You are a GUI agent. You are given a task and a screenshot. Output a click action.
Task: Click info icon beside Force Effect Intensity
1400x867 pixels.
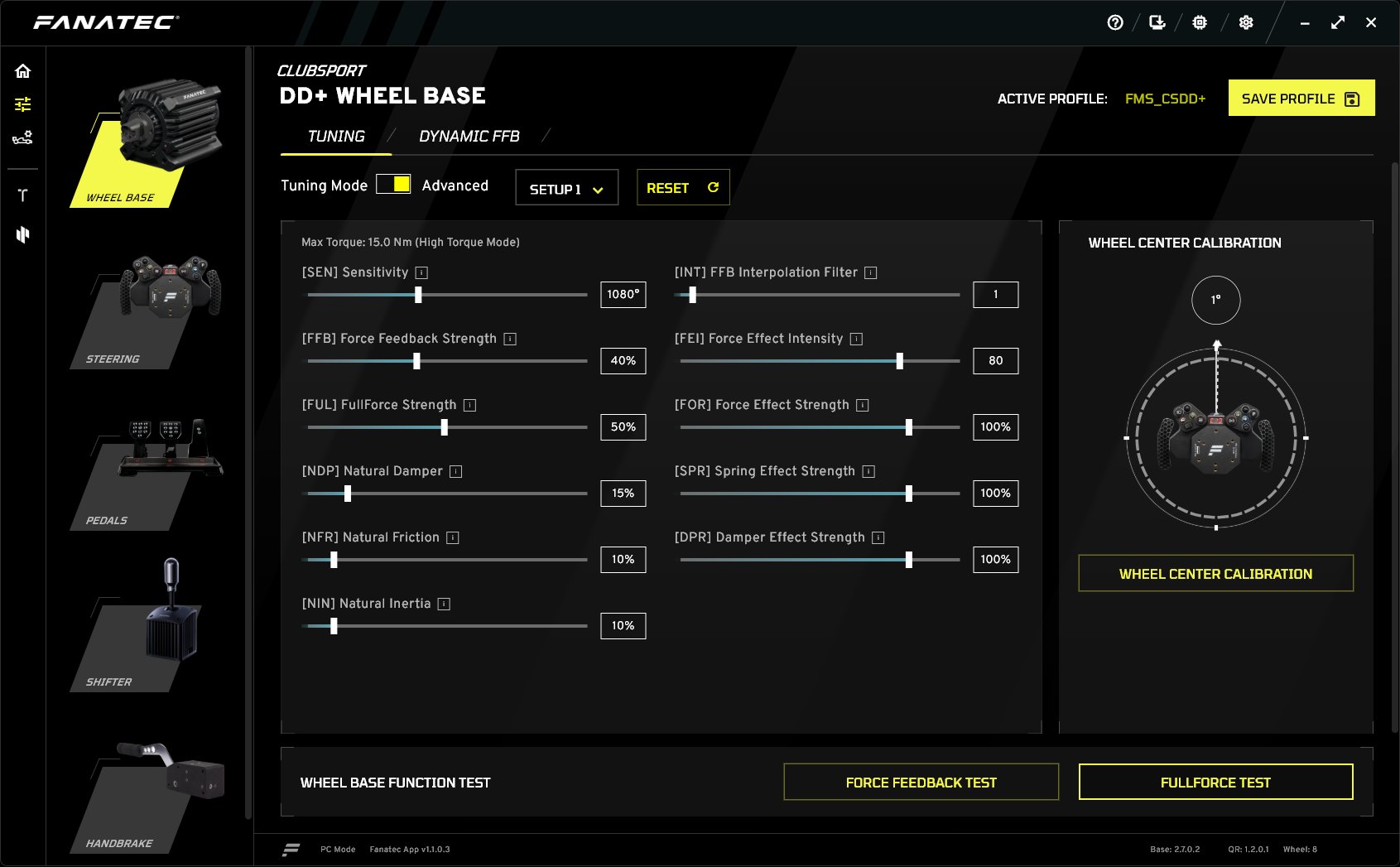[x=856, y=339]
